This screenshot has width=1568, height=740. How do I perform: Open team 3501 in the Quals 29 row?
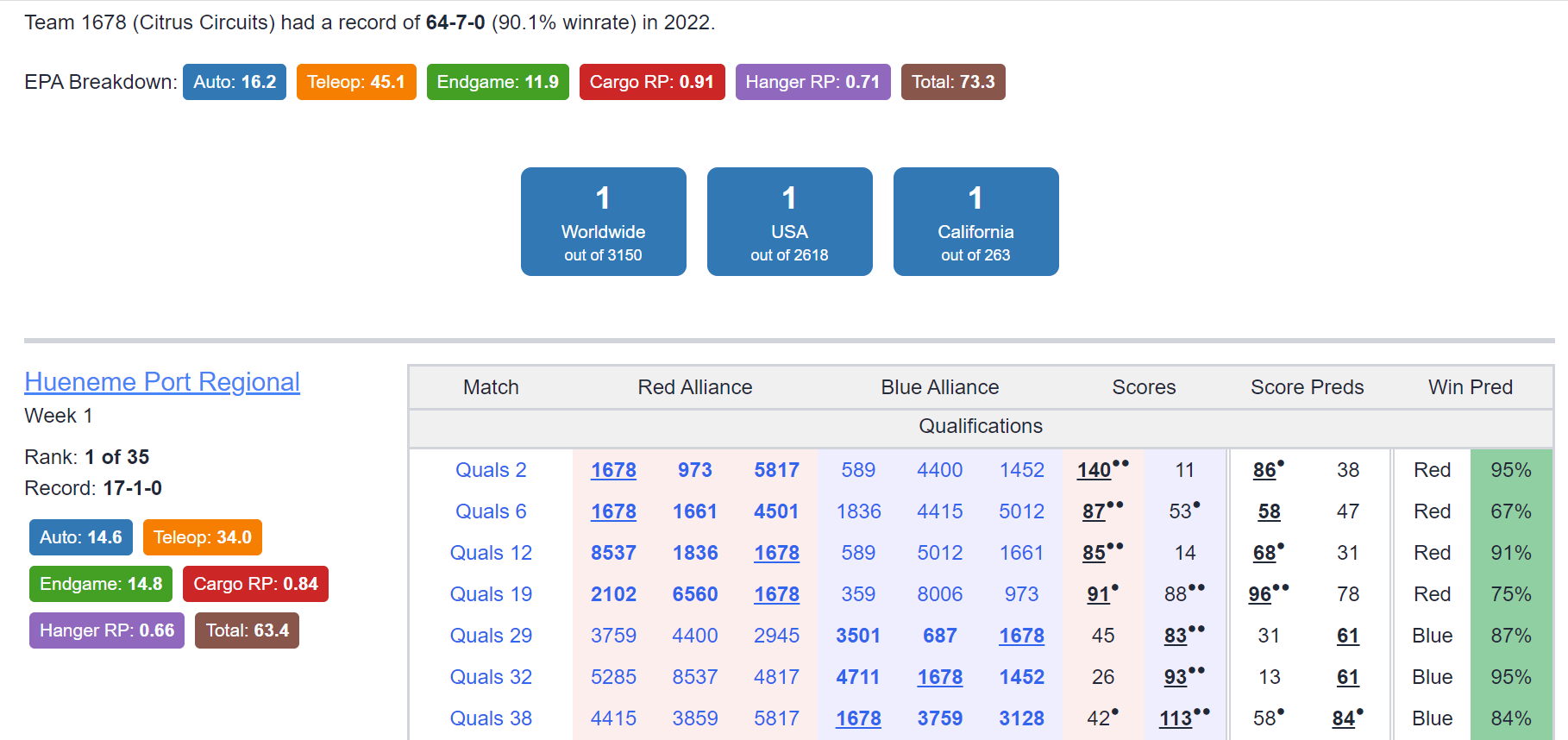858,636
